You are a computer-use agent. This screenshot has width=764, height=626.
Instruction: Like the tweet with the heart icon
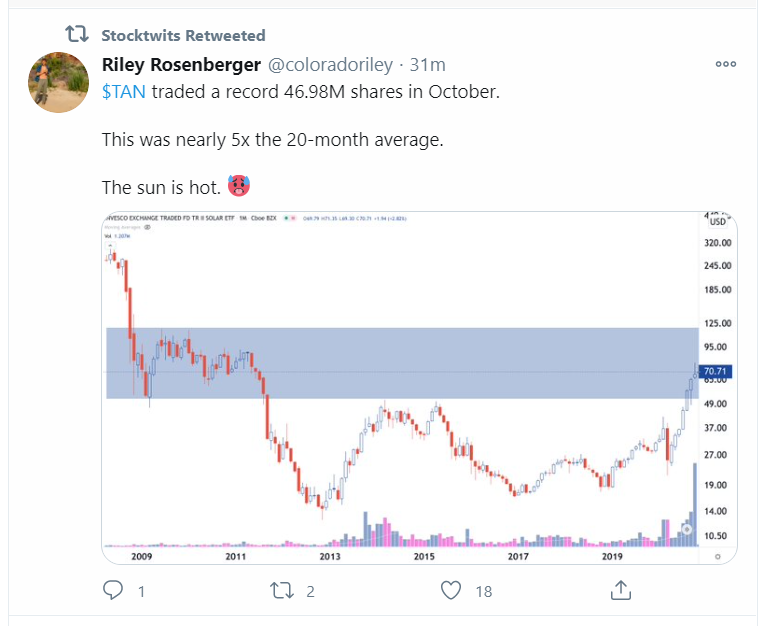(451, 591)
